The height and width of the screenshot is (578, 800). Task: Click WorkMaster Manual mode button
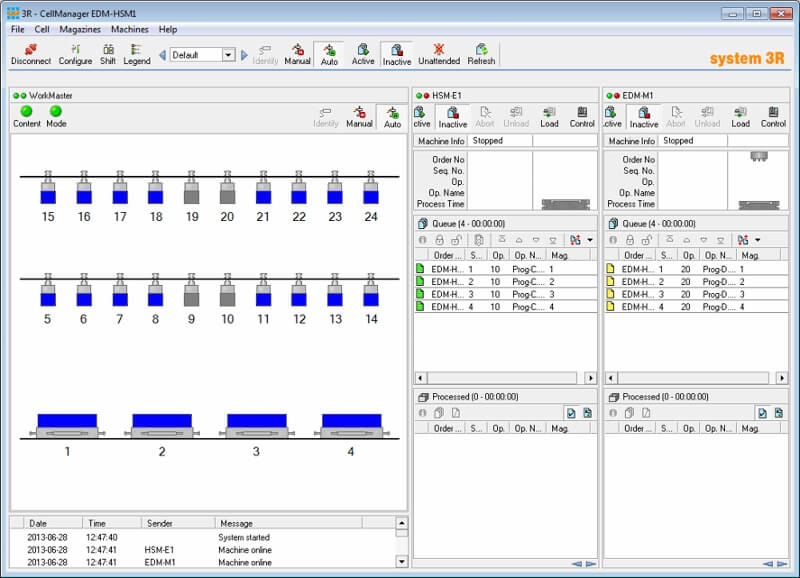(359, 117)
